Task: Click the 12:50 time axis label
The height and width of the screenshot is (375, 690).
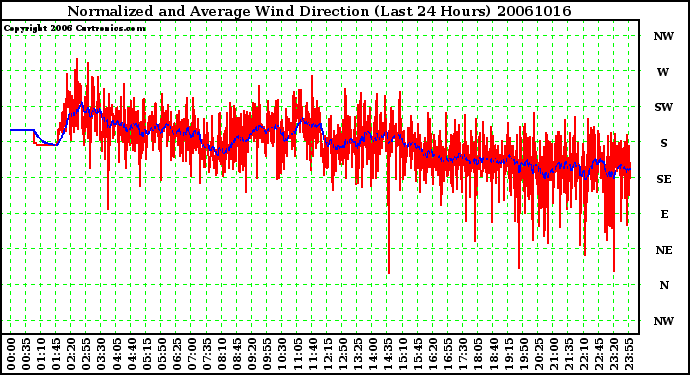Action: [x=342, y=354]
